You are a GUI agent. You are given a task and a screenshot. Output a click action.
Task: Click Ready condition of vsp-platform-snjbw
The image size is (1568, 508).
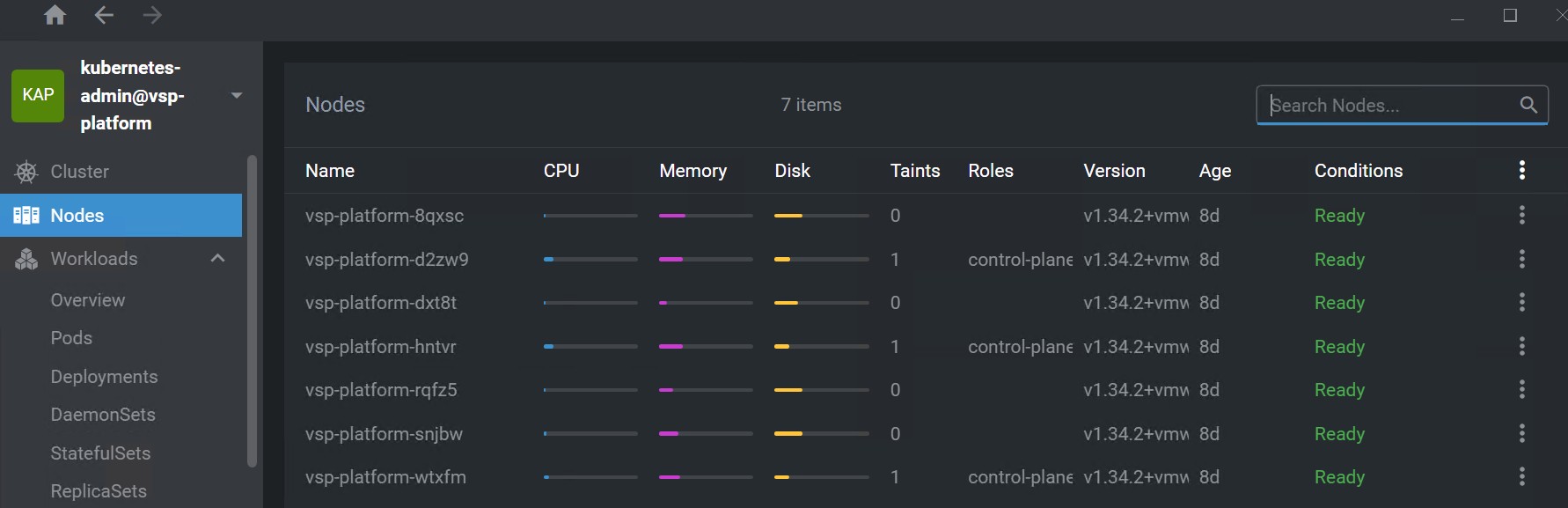coord(1339,434)
